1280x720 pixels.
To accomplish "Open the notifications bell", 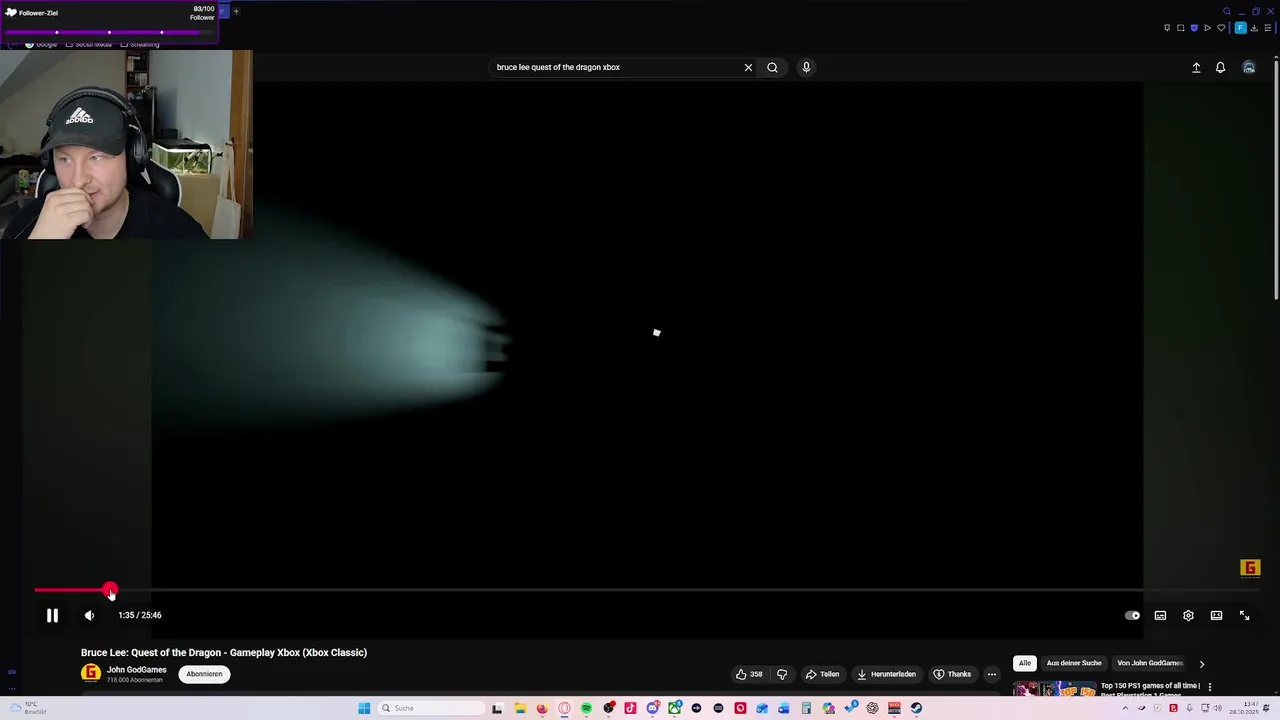I will click(x=1220, y=67).
